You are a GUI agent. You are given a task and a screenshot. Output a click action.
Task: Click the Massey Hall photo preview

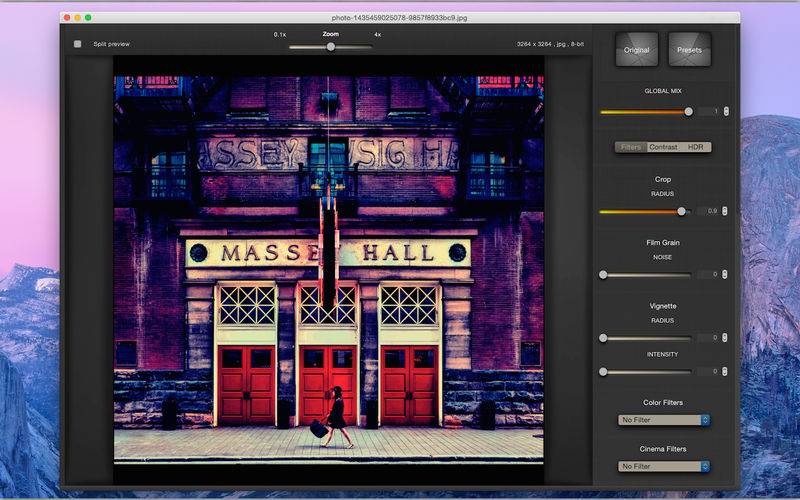[x=329, y=269]
